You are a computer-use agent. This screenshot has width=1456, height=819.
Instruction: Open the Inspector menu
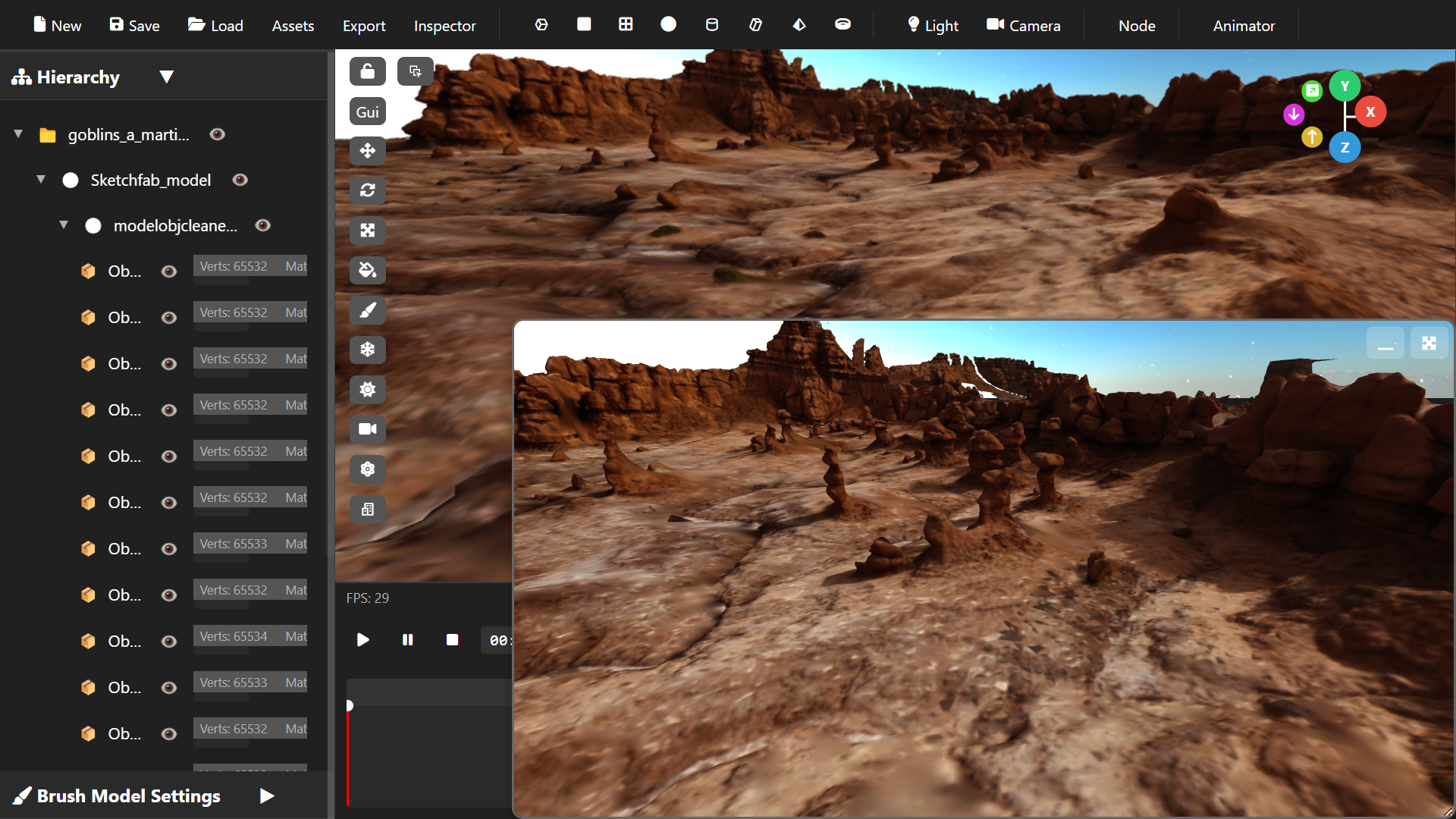(x=444, y=26)
